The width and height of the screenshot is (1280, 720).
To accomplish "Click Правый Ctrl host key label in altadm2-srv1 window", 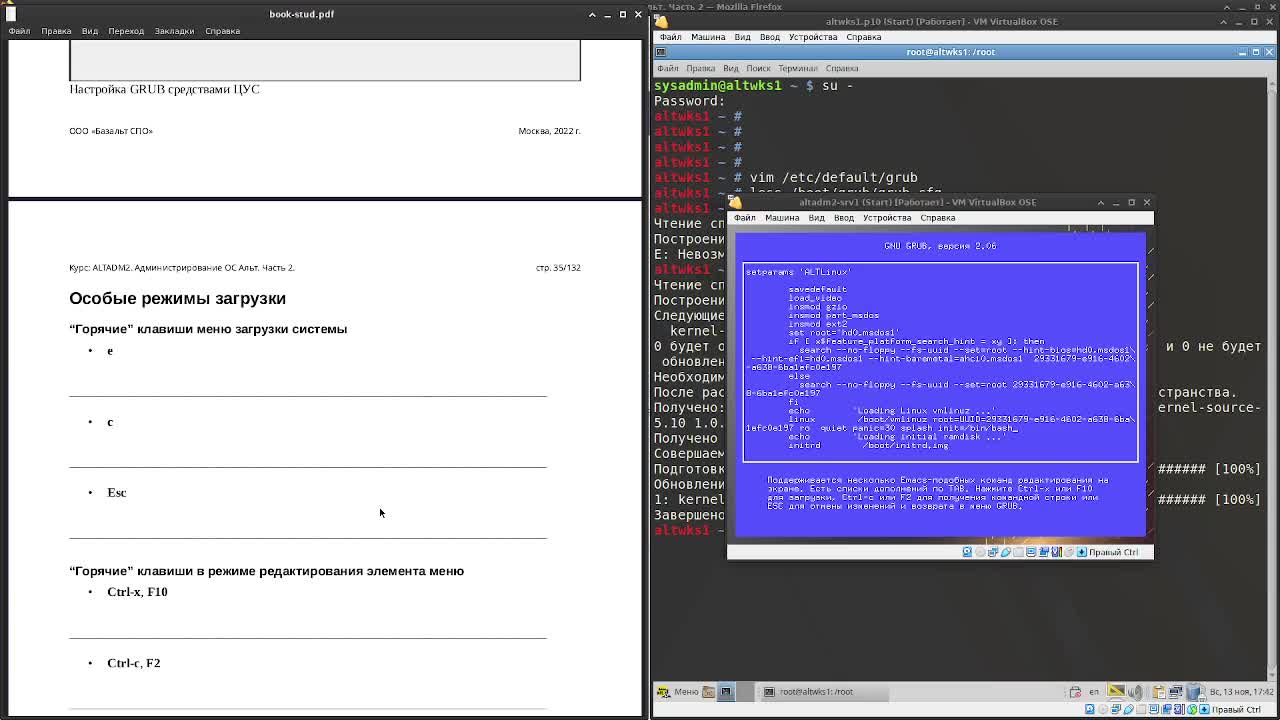I will (x=1113, y=552).
